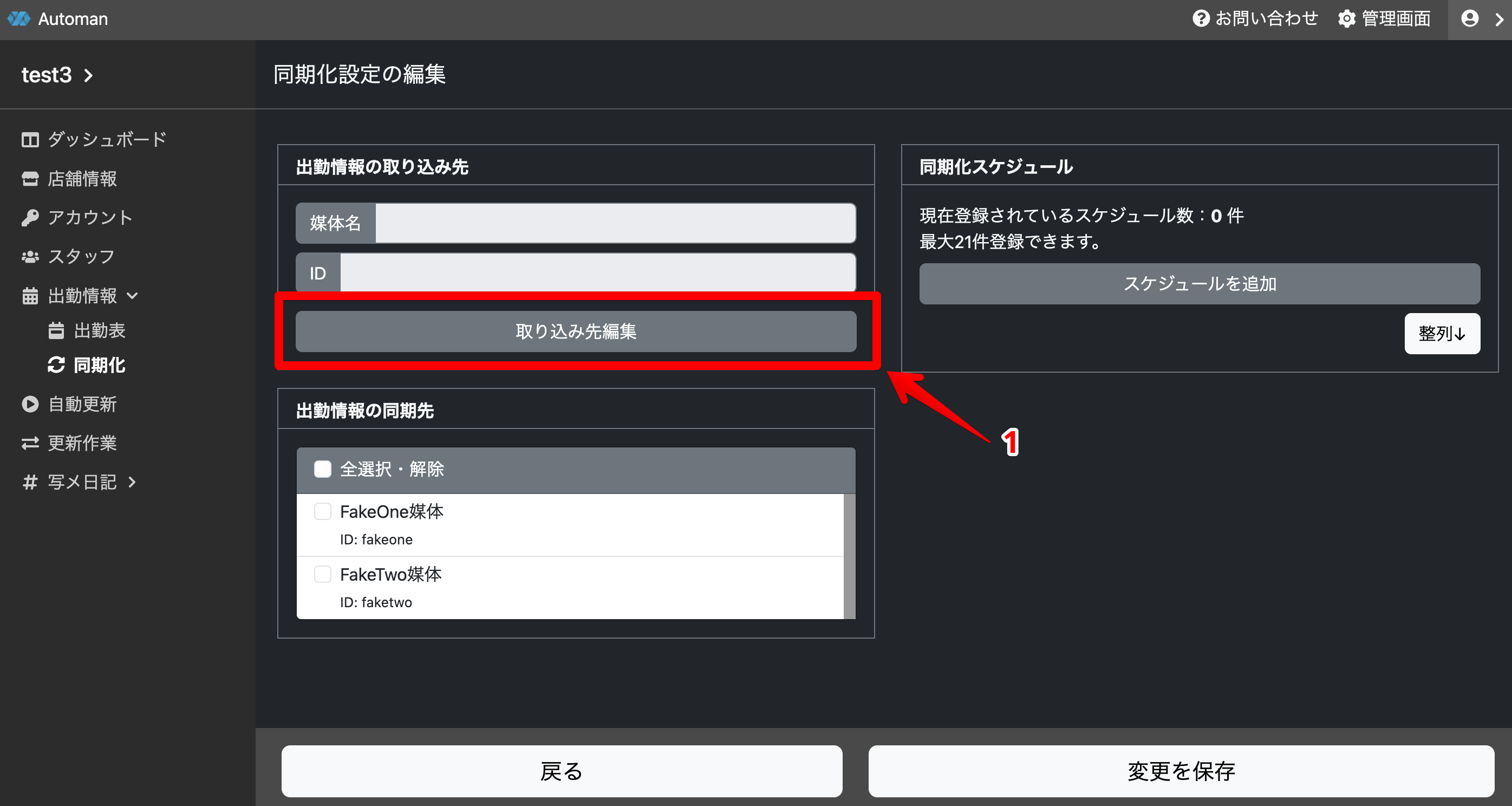Select 同期化 in the sidebar
Viewport: 1512px width, 806px height.
tap(99, 365)
